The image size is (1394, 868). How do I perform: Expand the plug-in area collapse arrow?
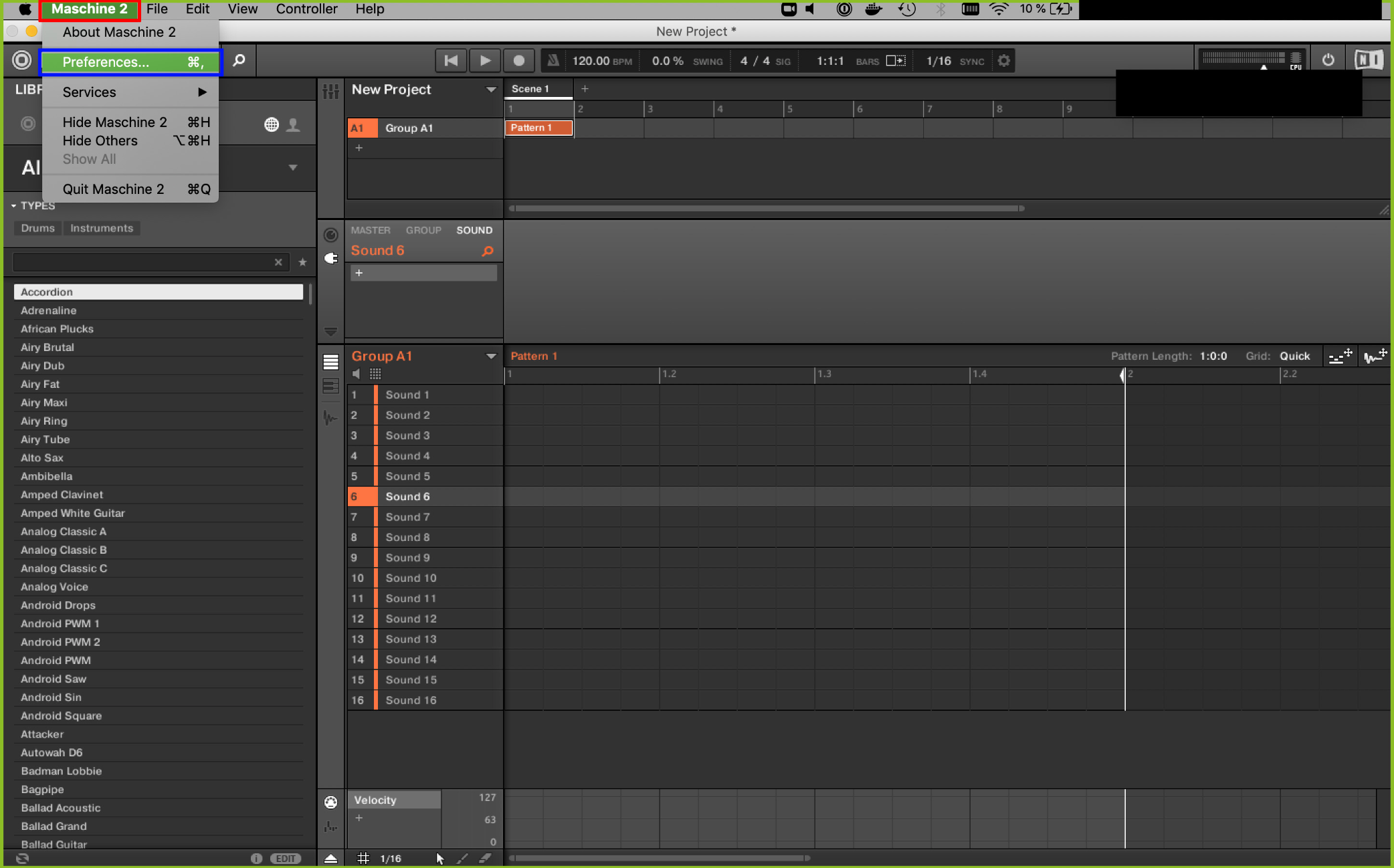[330, 331]
